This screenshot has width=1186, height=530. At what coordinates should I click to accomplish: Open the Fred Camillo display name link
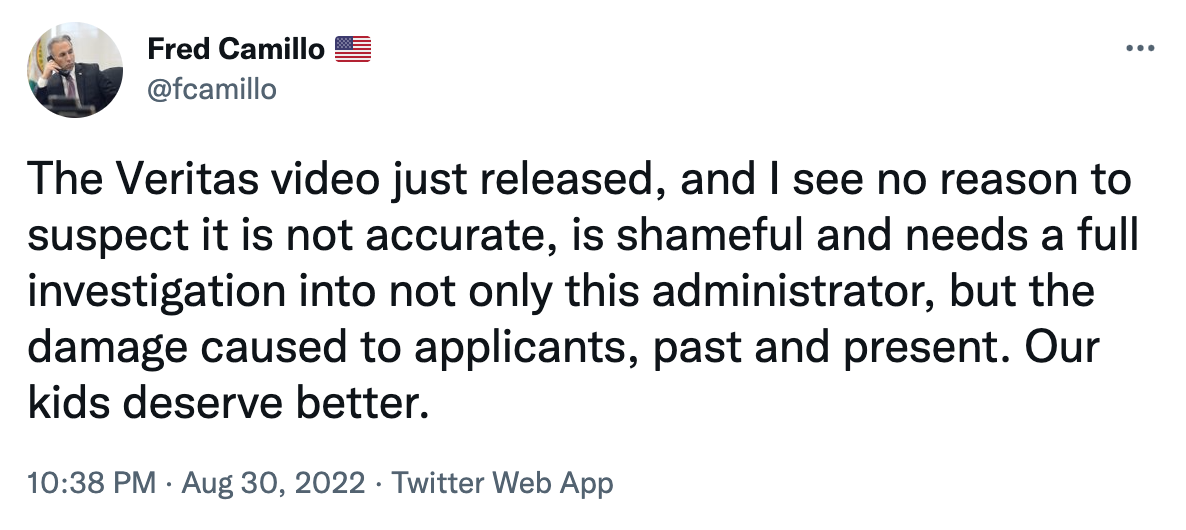(x=235, y=48)
